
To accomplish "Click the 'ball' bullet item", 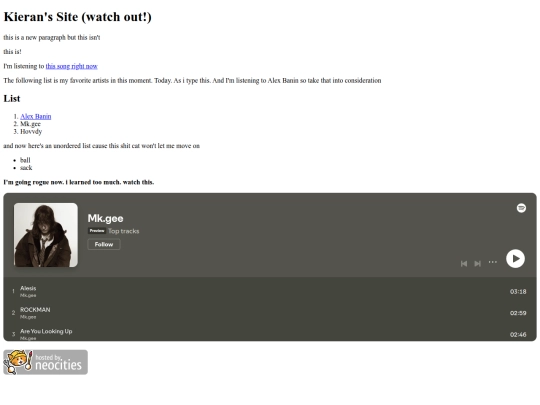I will point(25,160).
